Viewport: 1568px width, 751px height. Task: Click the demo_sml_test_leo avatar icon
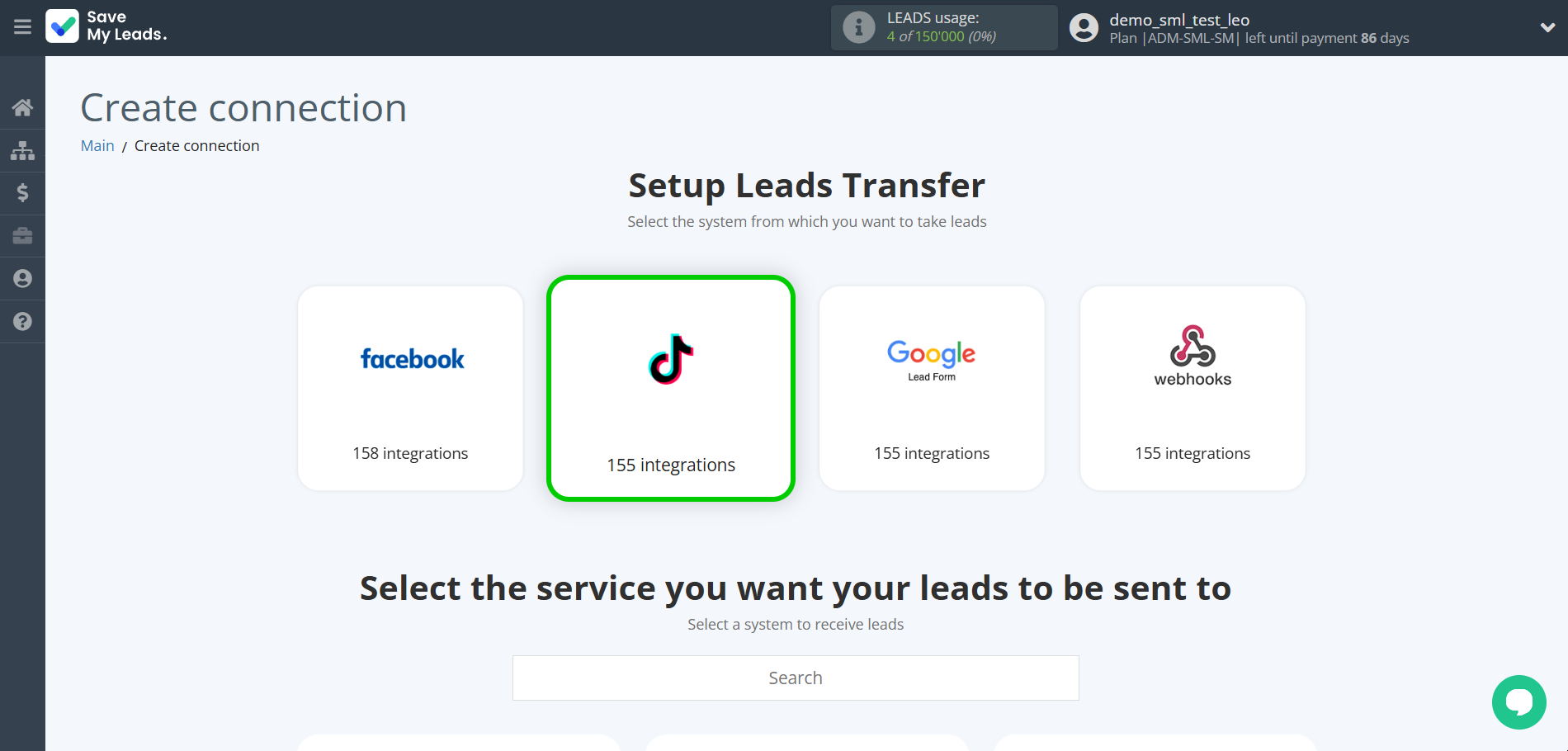click(x=1083, y=27)
